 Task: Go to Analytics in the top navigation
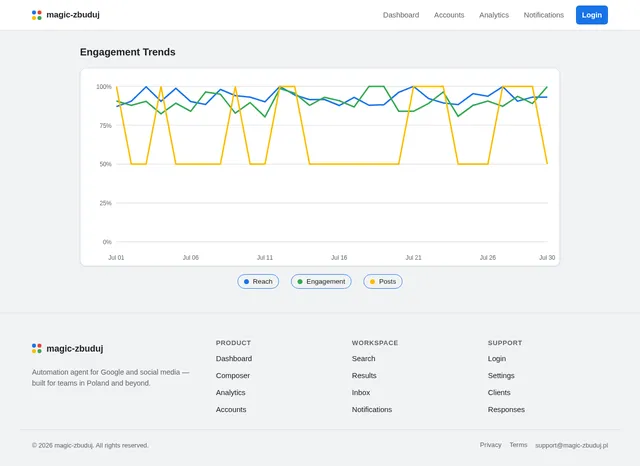tap(494, 15)
